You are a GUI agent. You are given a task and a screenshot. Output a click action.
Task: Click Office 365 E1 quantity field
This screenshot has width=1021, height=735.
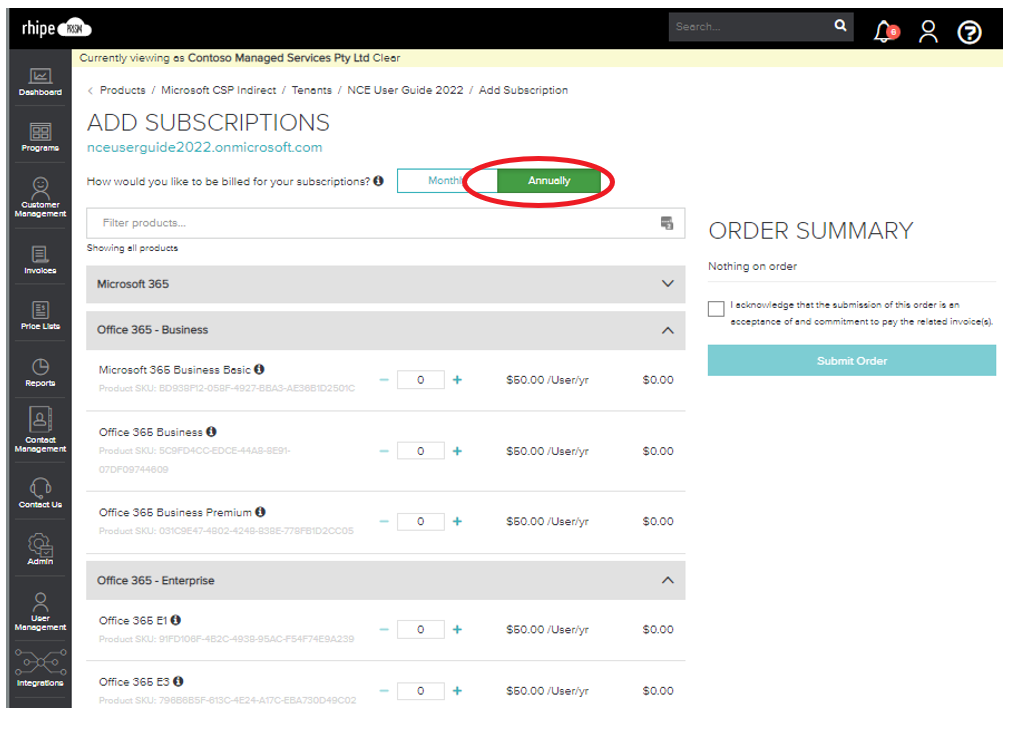[x=421, y=630]
